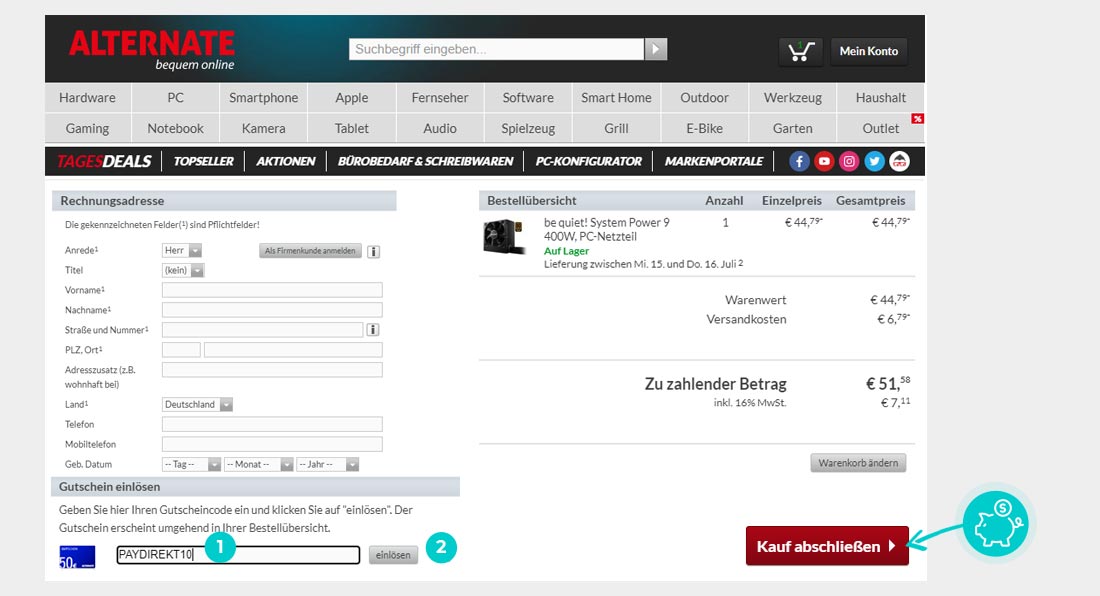Open the Grill category
The image size is (1100, 596).
pyautogui.click(x=616, y=128)
